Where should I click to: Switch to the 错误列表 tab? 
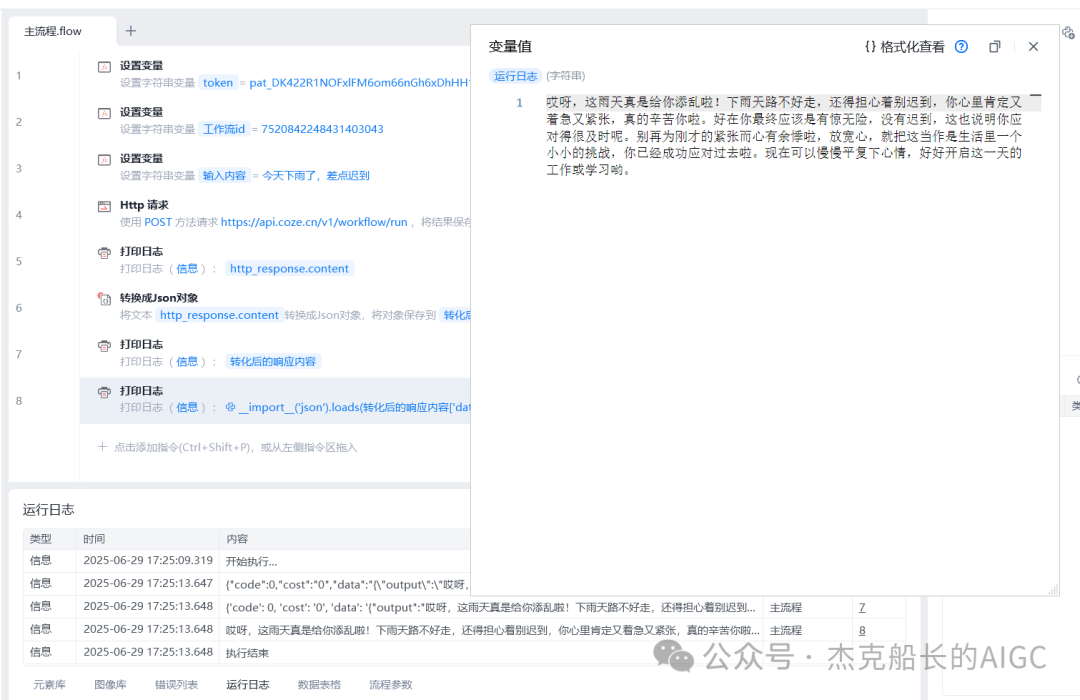[x=176, y=684]
